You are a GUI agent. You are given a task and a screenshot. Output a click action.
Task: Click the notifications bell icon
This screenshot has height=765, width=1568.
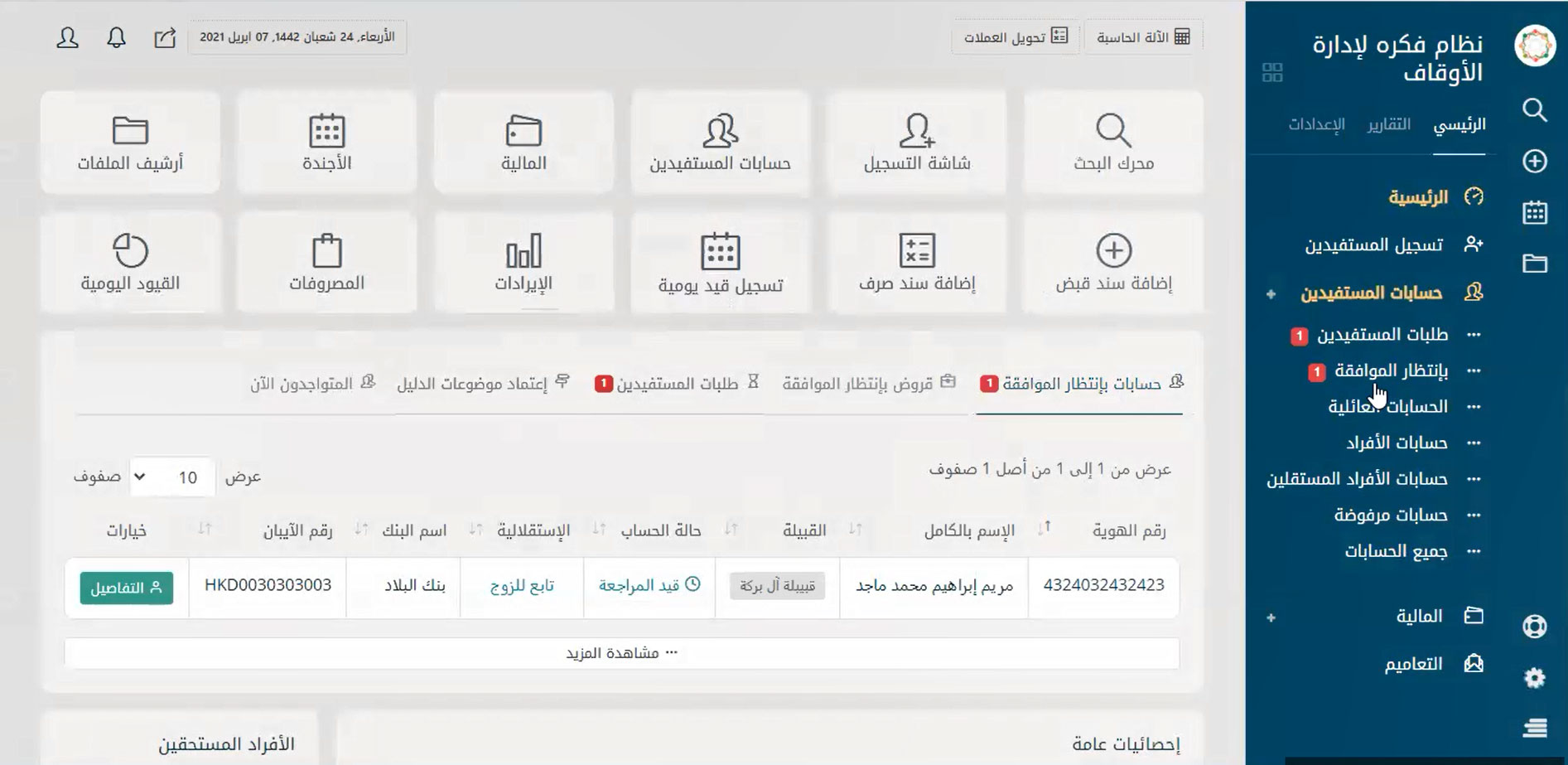[116, 37]
